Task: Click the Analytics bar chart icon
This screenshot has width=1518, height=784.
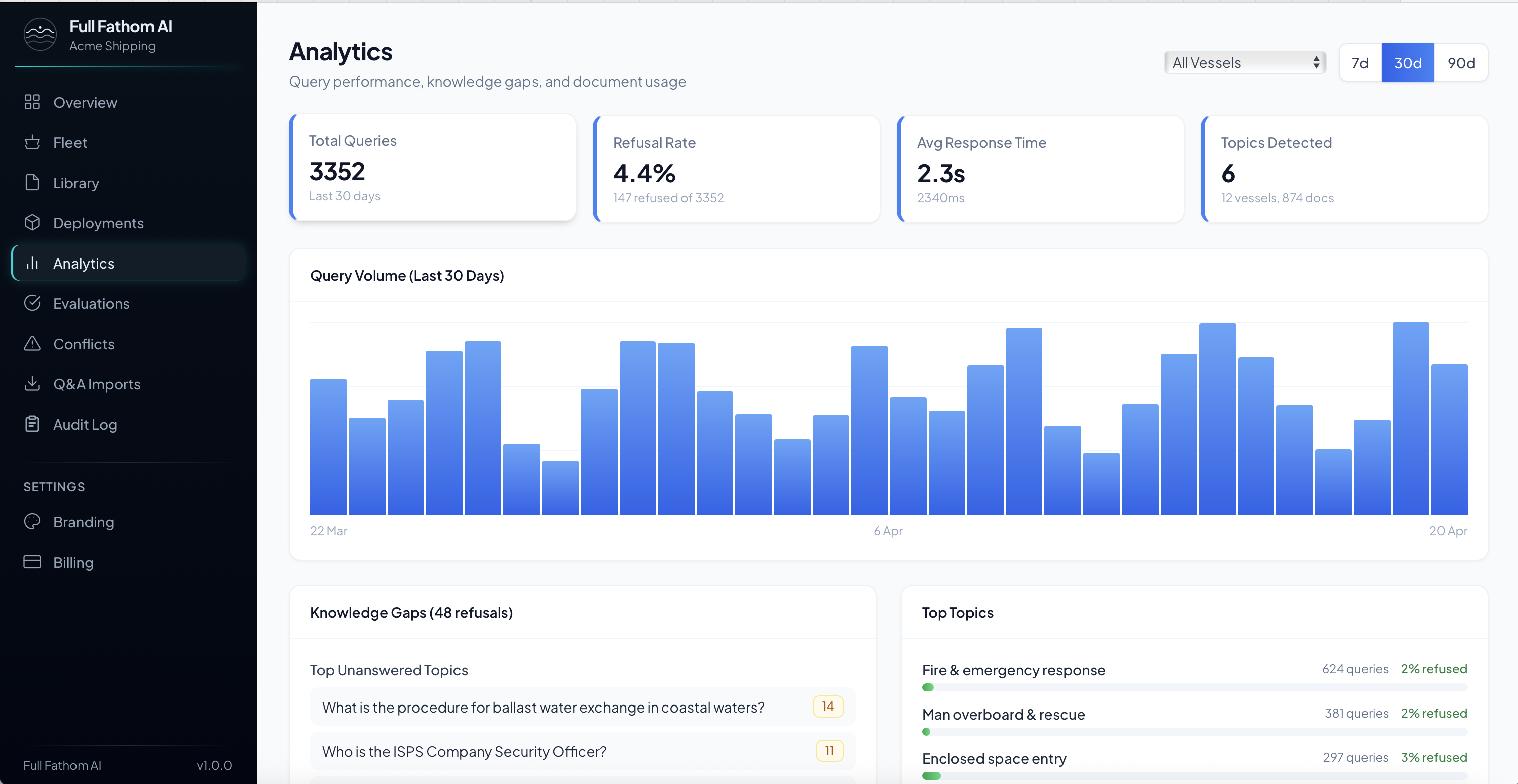Action: 32,263
